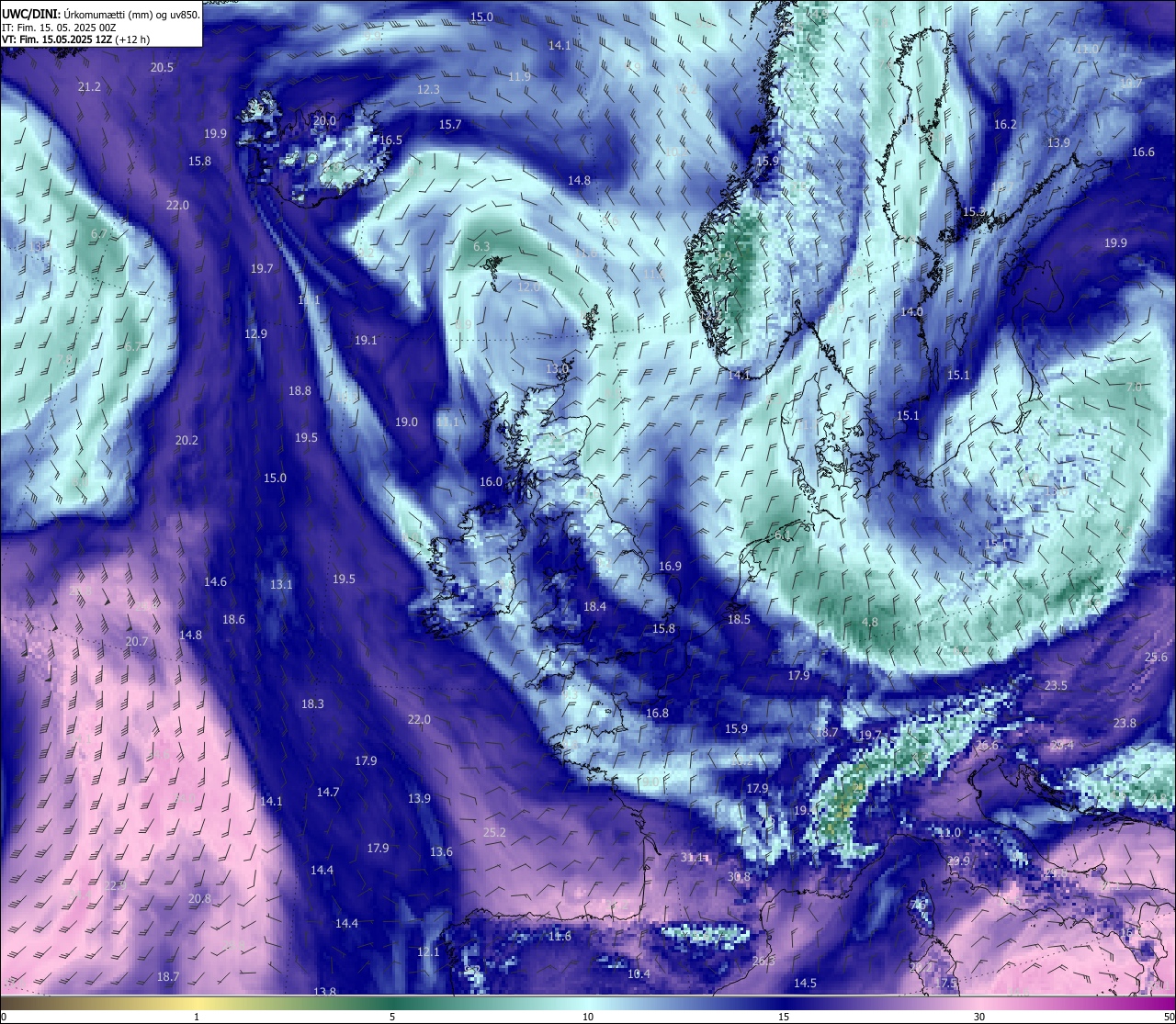Click the 18.4 value over England
Image resolution: width=1176 pixels, height=1024 pixels.
(595, 606)
